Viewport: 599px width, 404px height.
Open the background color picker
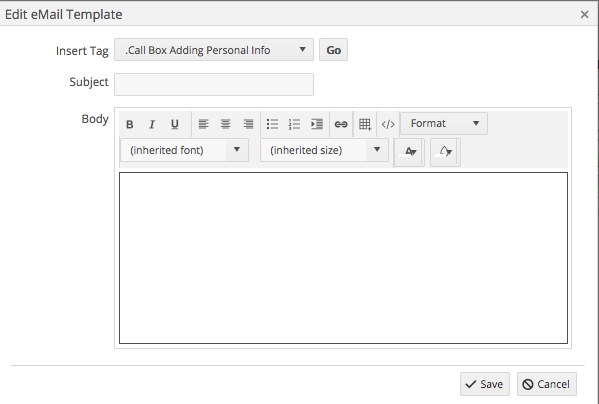click(x=445, y=152)
